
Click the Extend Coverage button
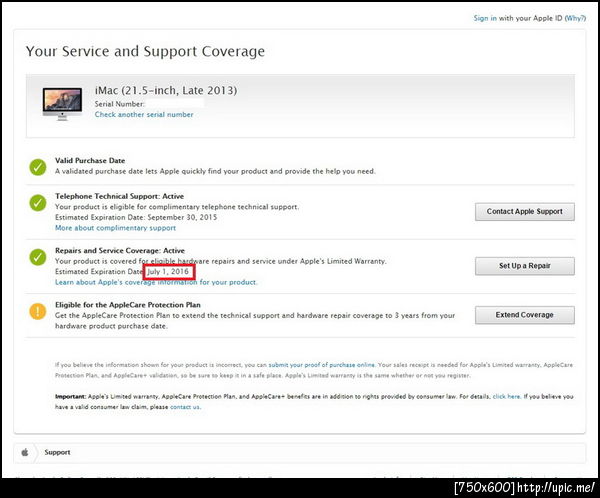(x=525, y=315)
